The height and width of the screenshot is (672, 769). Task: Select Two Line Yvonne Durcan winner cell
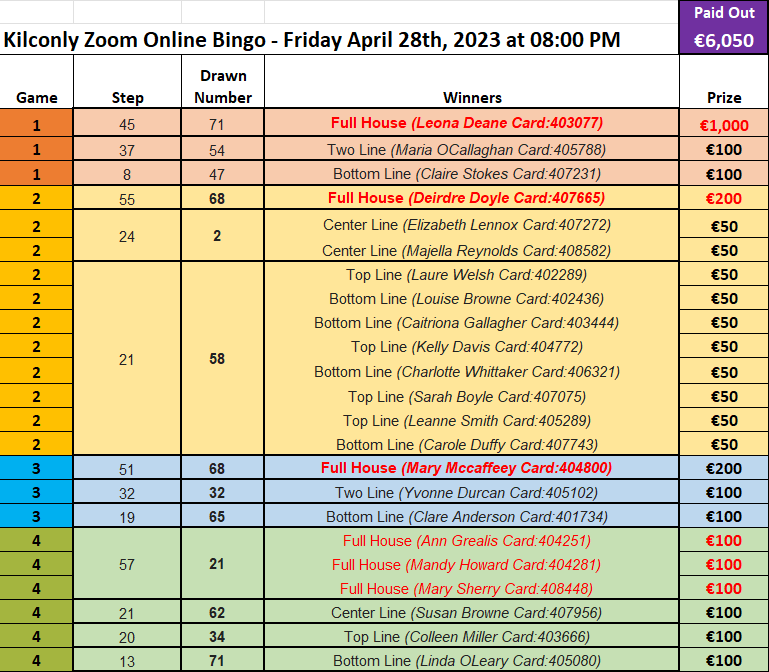click(472, 492)
